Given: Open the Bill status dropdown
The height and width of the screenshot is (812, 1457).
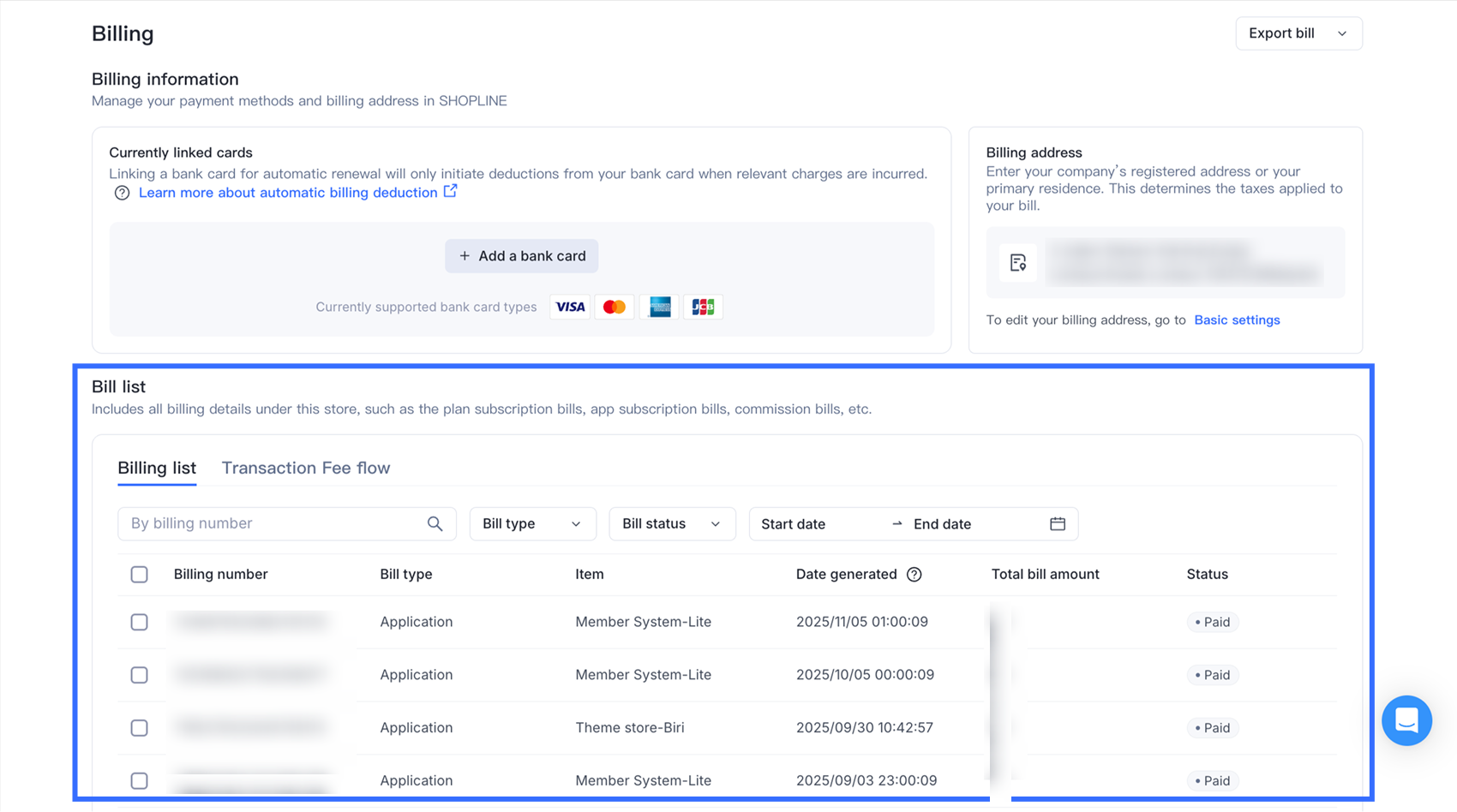Looking at the screenshot, I should pyautogui.click(x=671, y=524).
